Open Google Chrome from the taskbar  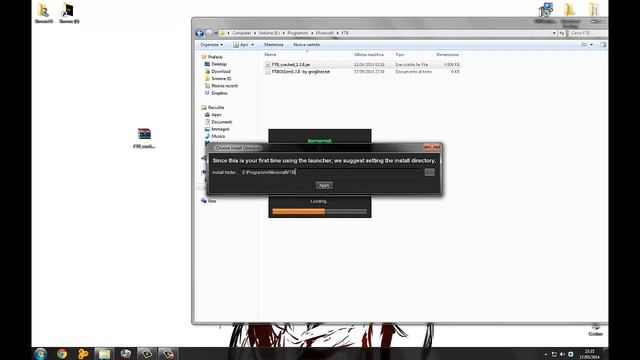(62, 354)
